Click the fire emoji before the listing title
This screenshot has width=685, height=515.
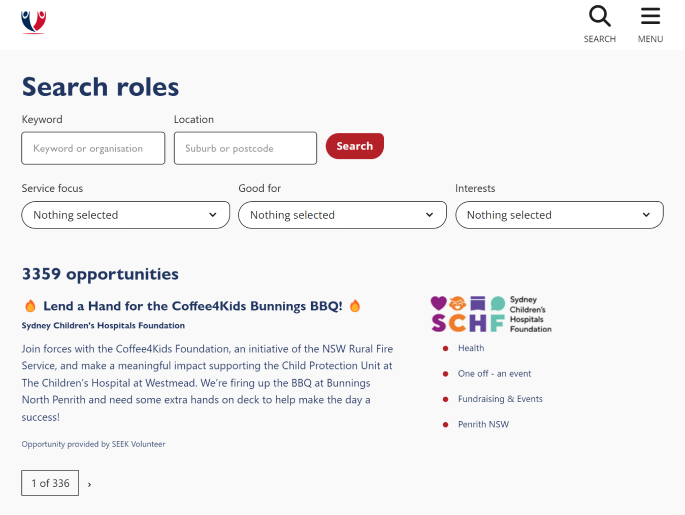30,306
